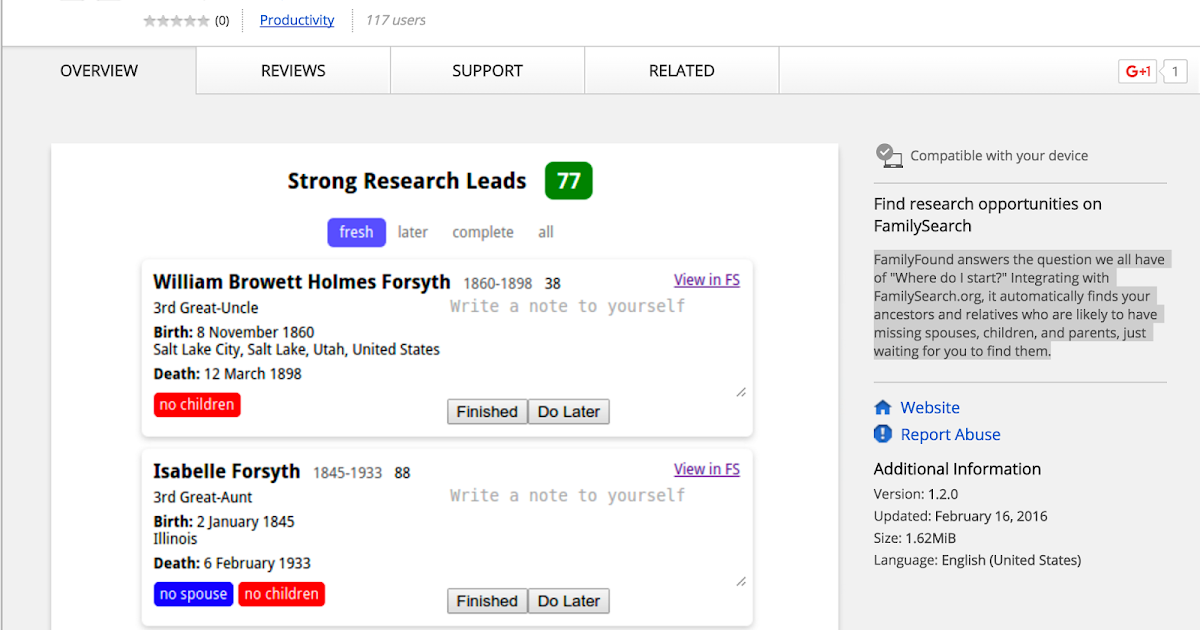The image size is (1200, 630).
Task: Select the 'later' filter option
Action: coord(413,232)
